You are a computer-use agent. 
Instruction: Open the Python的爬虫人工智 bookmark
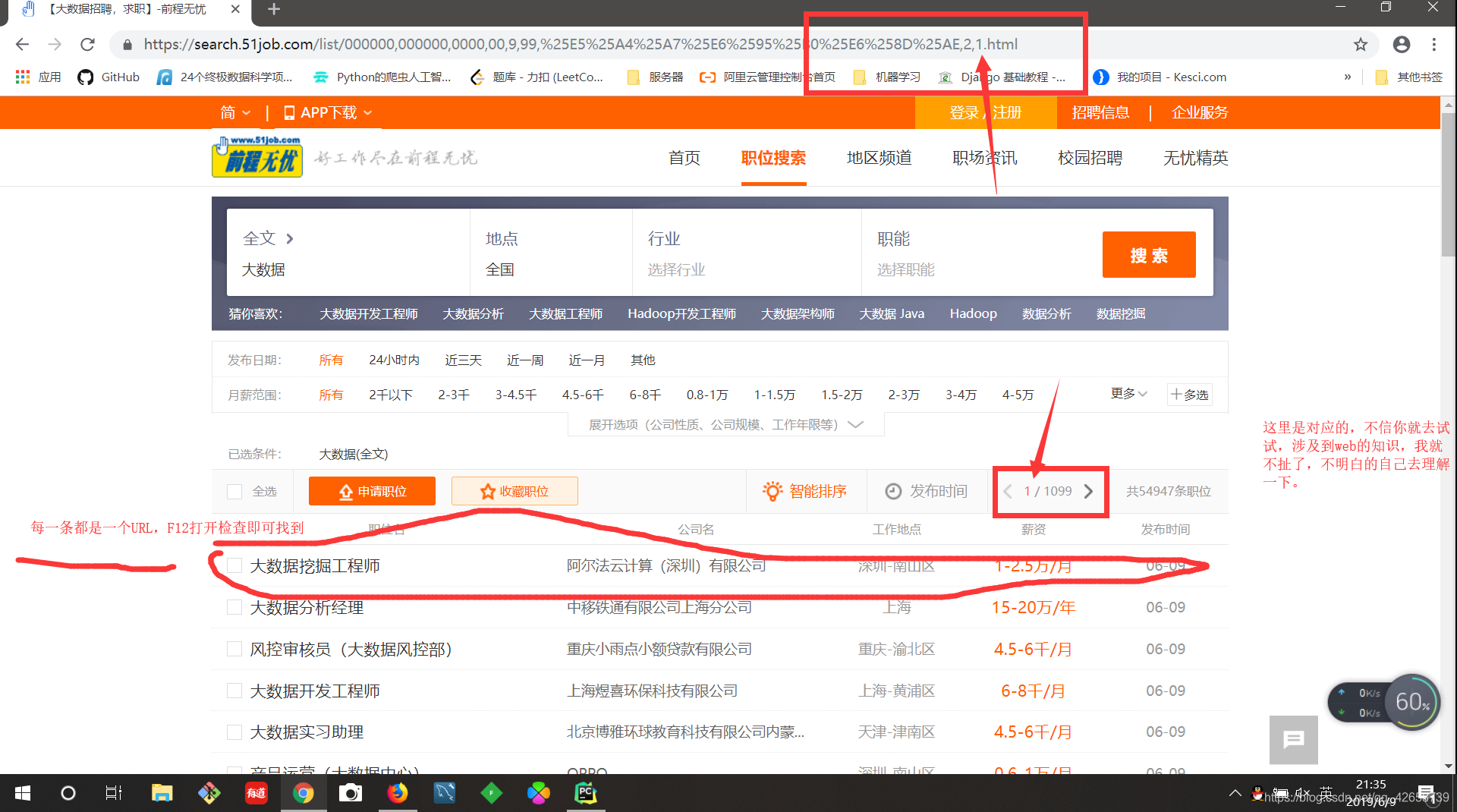(382, 77)
